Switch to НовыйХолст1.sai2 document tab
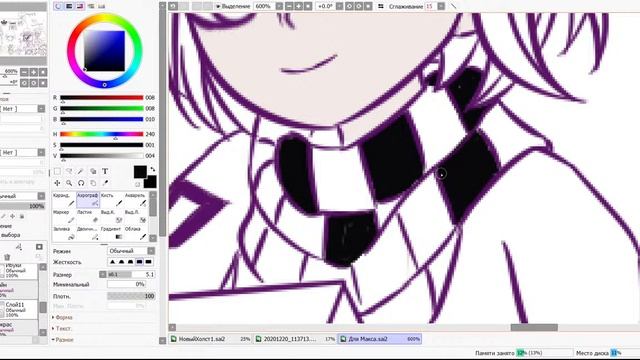 click(x=211, y=339)
